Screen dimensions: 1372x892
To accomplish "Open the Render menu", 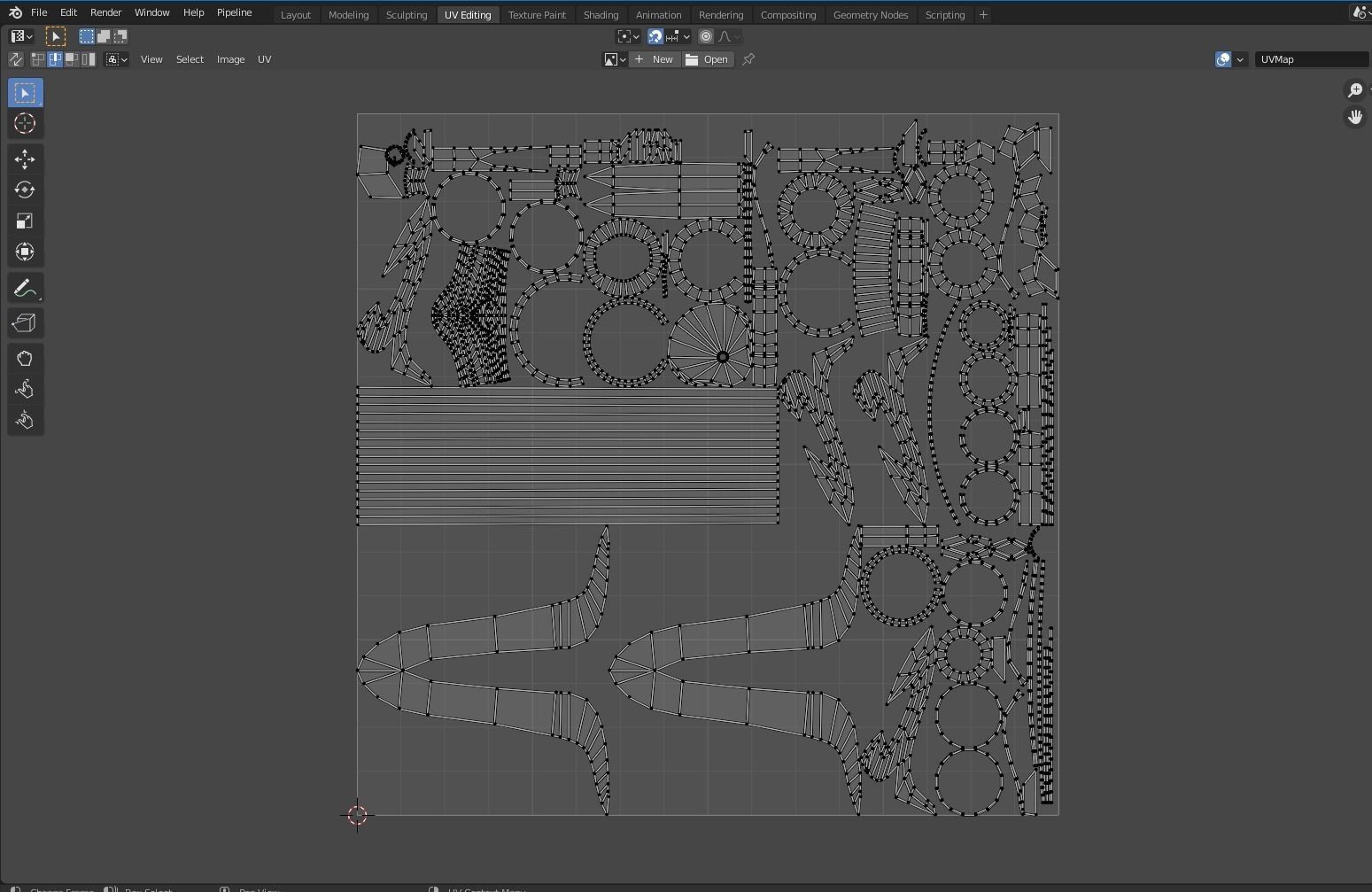I will click(x=105, y=12).
